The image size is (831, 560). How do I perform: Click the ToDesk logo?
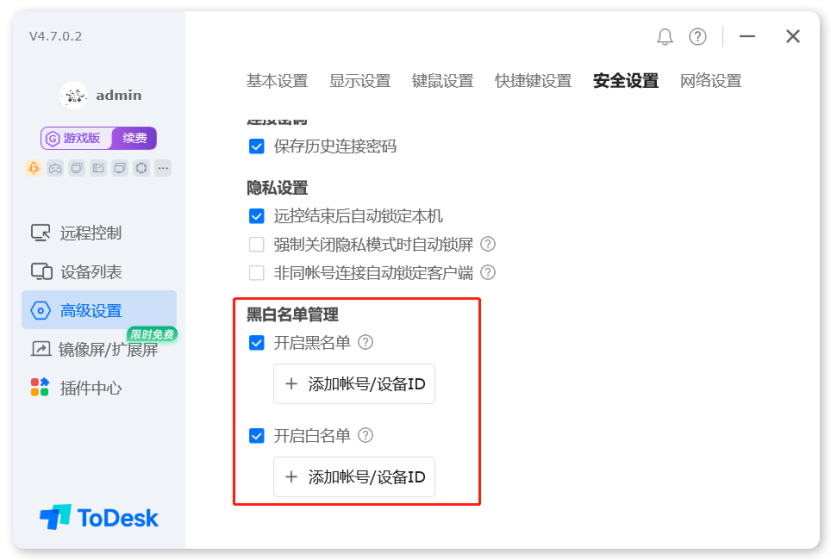point(99,517)
